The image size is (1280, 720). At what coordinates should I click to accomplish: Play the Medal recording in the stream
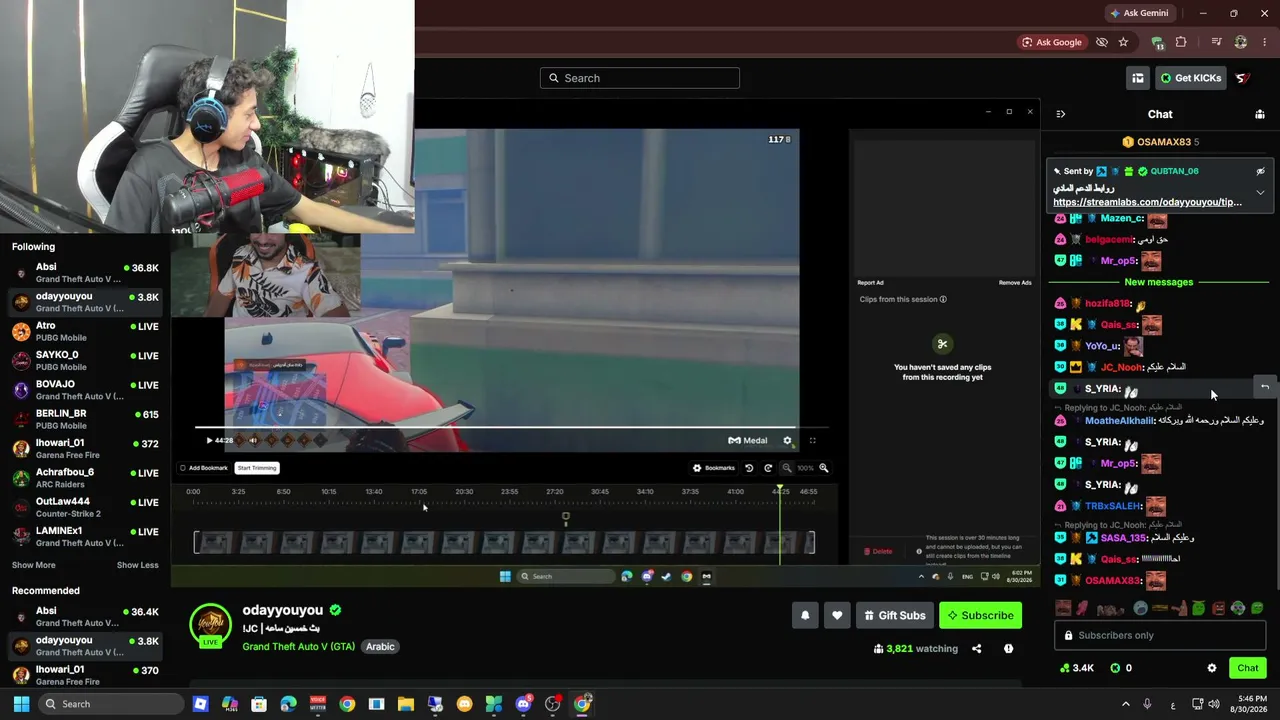[209, 440]
